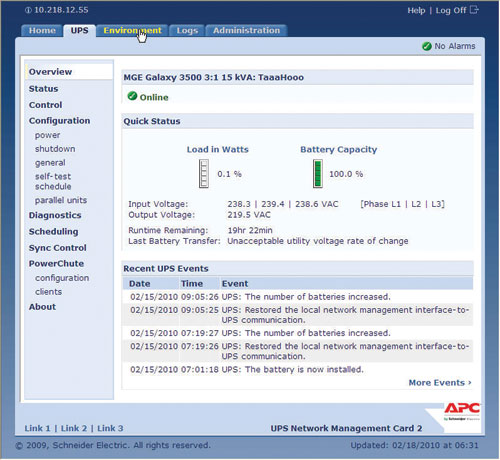Open the power configuration page

point(47,135)
